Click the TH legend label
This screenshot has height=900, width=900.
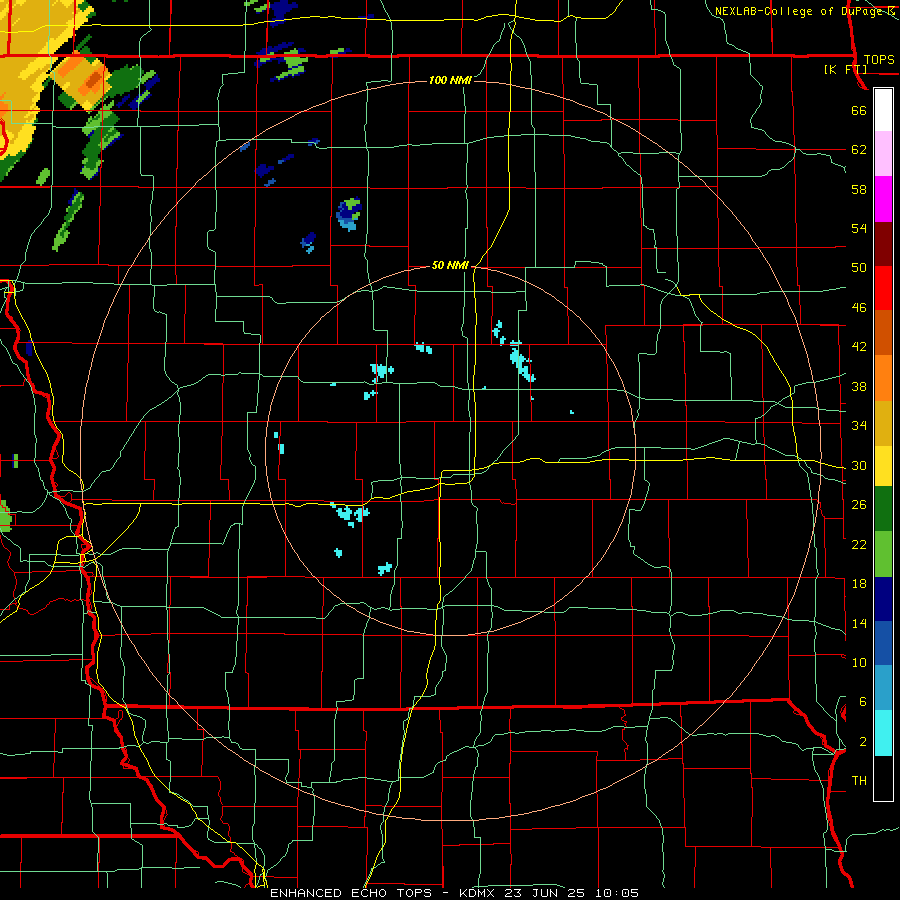coord(859,781)
